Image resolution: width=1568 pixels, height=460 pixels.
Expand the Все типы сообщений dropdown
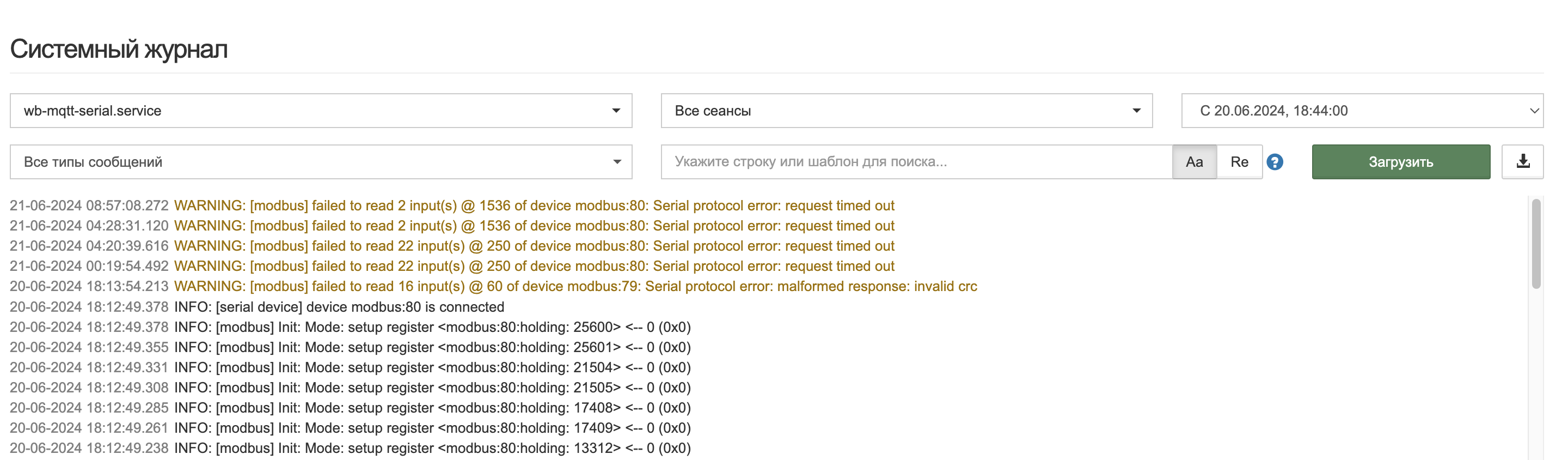tap(321, 162)
